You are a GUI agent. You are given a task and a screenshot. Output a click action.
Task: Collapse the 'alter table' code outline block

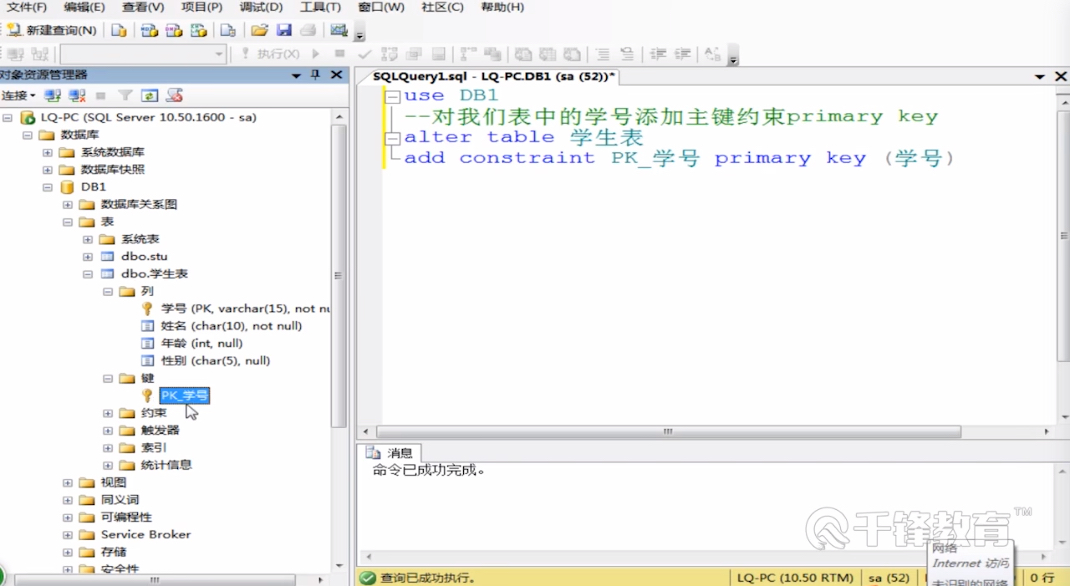pos(392,138)
